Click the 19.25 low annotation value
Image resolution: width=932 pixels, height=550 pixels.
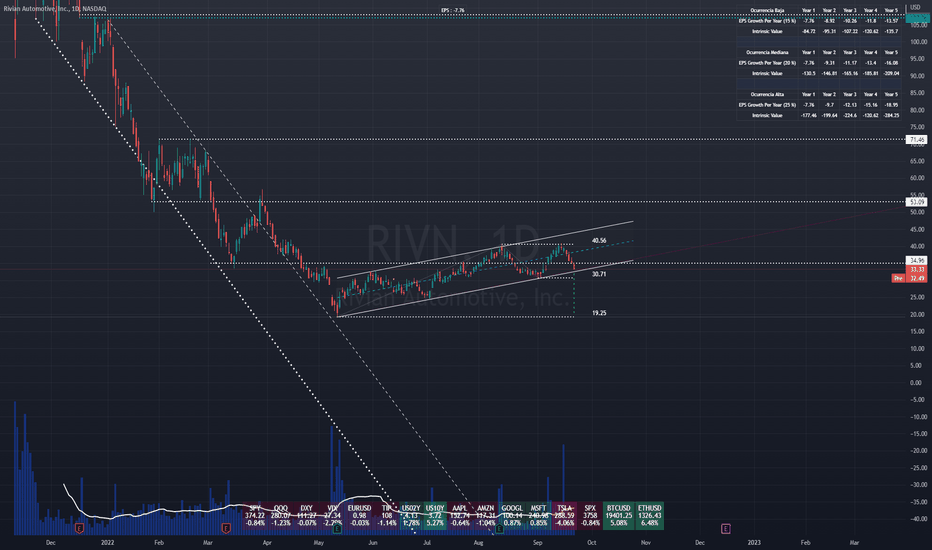tap(599, 313)
